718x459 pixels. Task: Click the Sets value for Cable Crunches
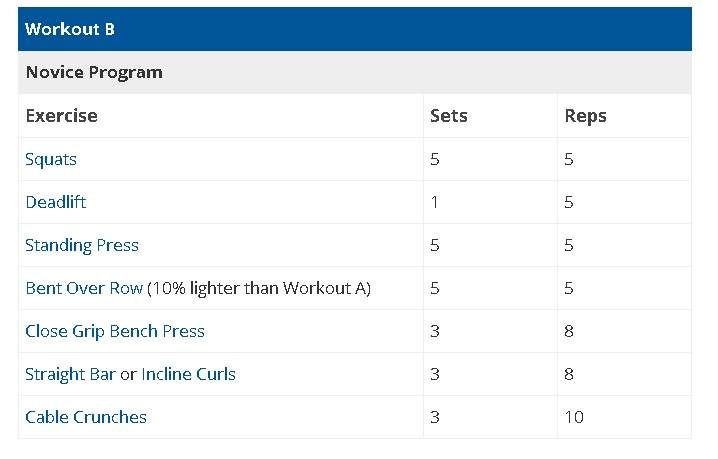435,417
